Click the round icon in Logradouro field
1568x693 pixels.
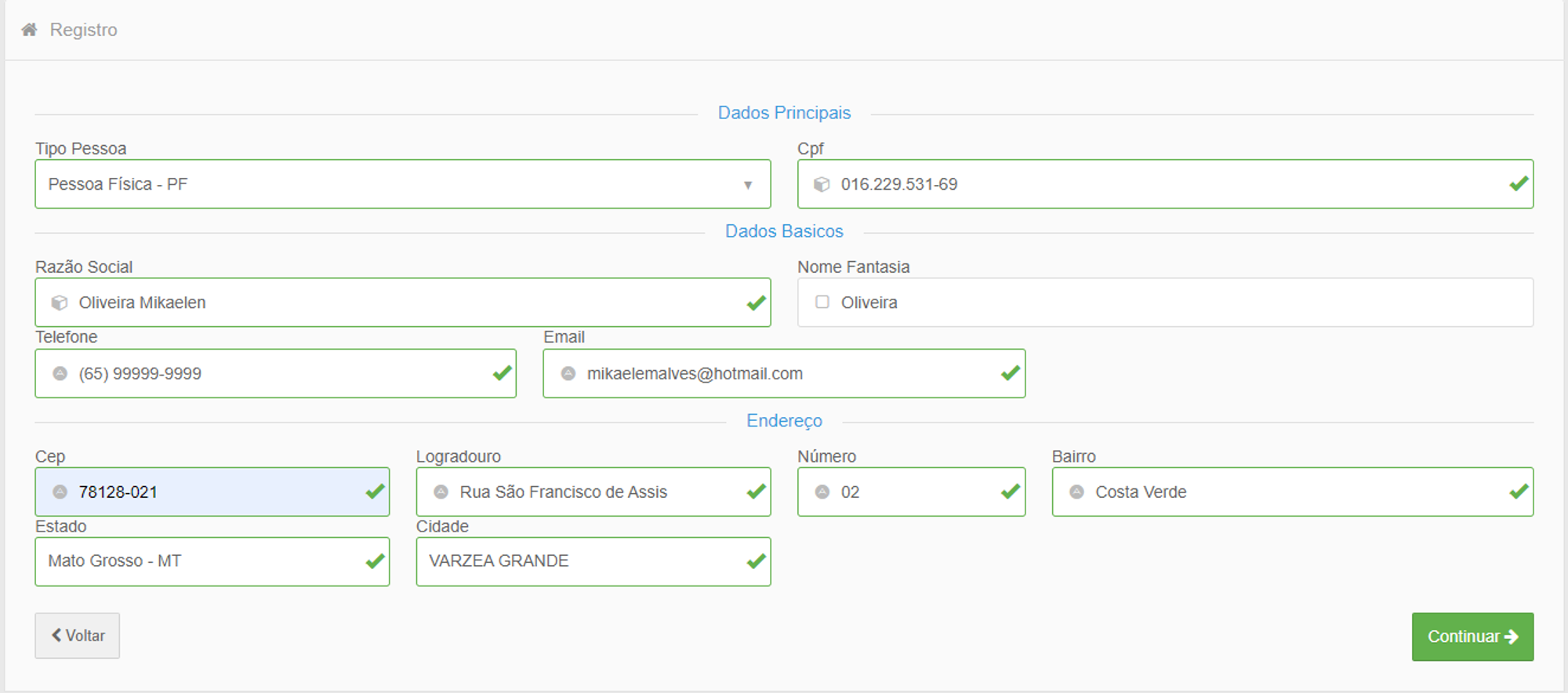pos(441,492)
